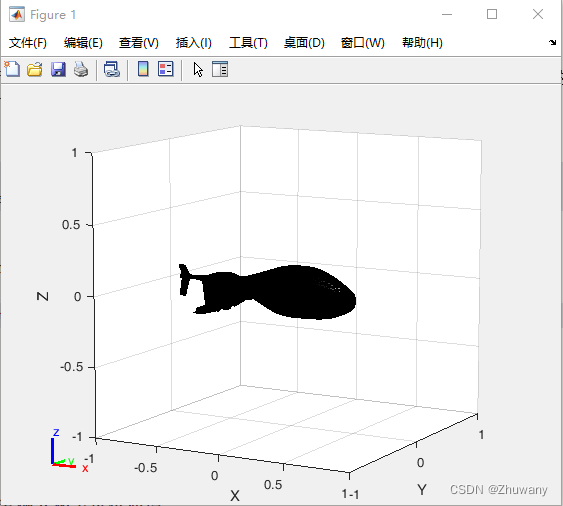Click the dock figure arrow in menu bar
Image resolution: width=563 pixels, height=506 pixels.
(x=552, y=43)
